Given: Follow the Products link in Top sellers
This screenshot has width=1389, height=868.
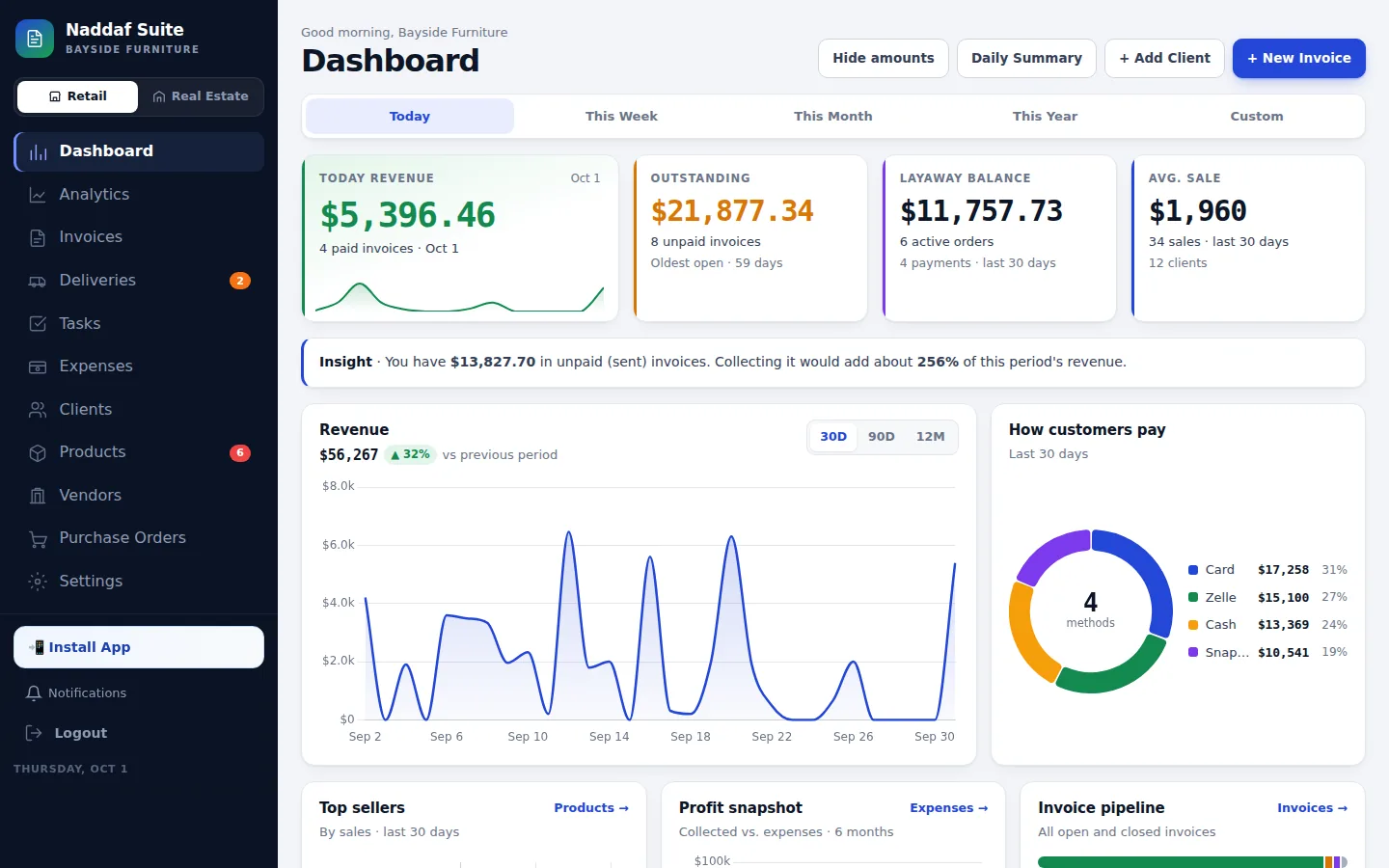Looking at the screenshot, I should [x=591, y=808].
